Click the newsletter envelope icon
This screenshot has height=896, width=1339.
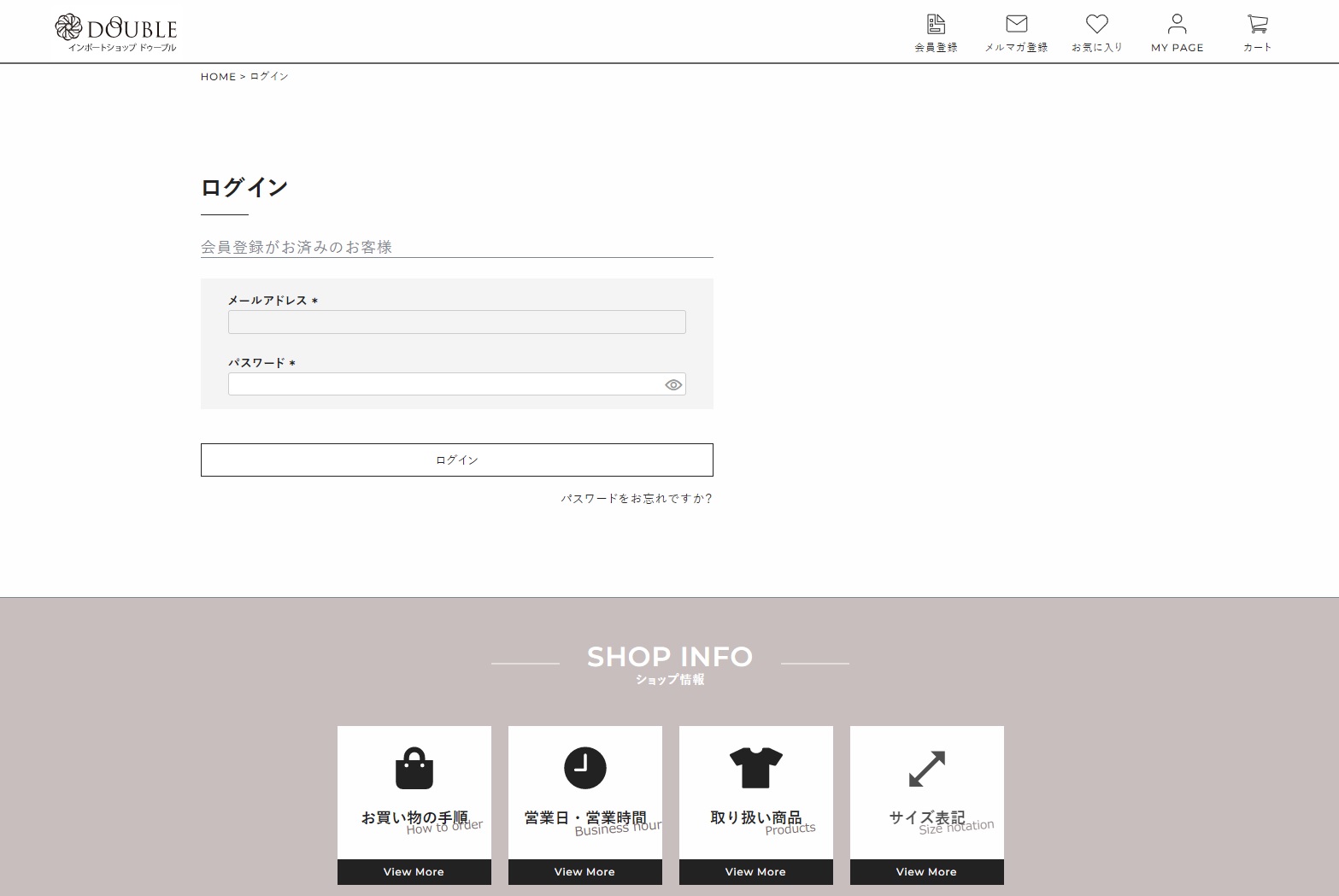pos(1016,24)
